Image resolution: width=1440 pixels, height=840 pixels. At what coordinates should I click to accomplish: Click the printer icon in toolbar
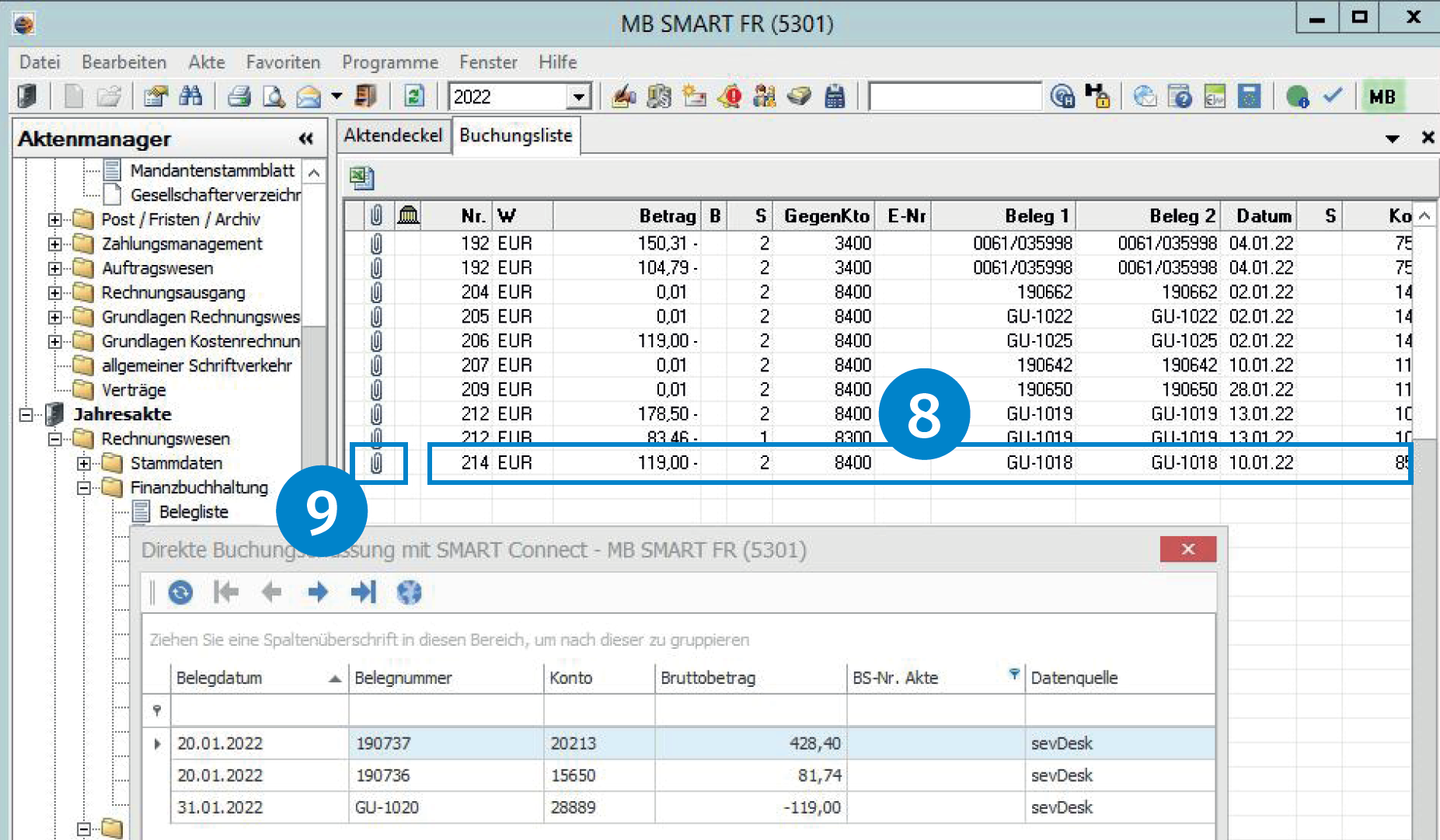coord(239,96)
